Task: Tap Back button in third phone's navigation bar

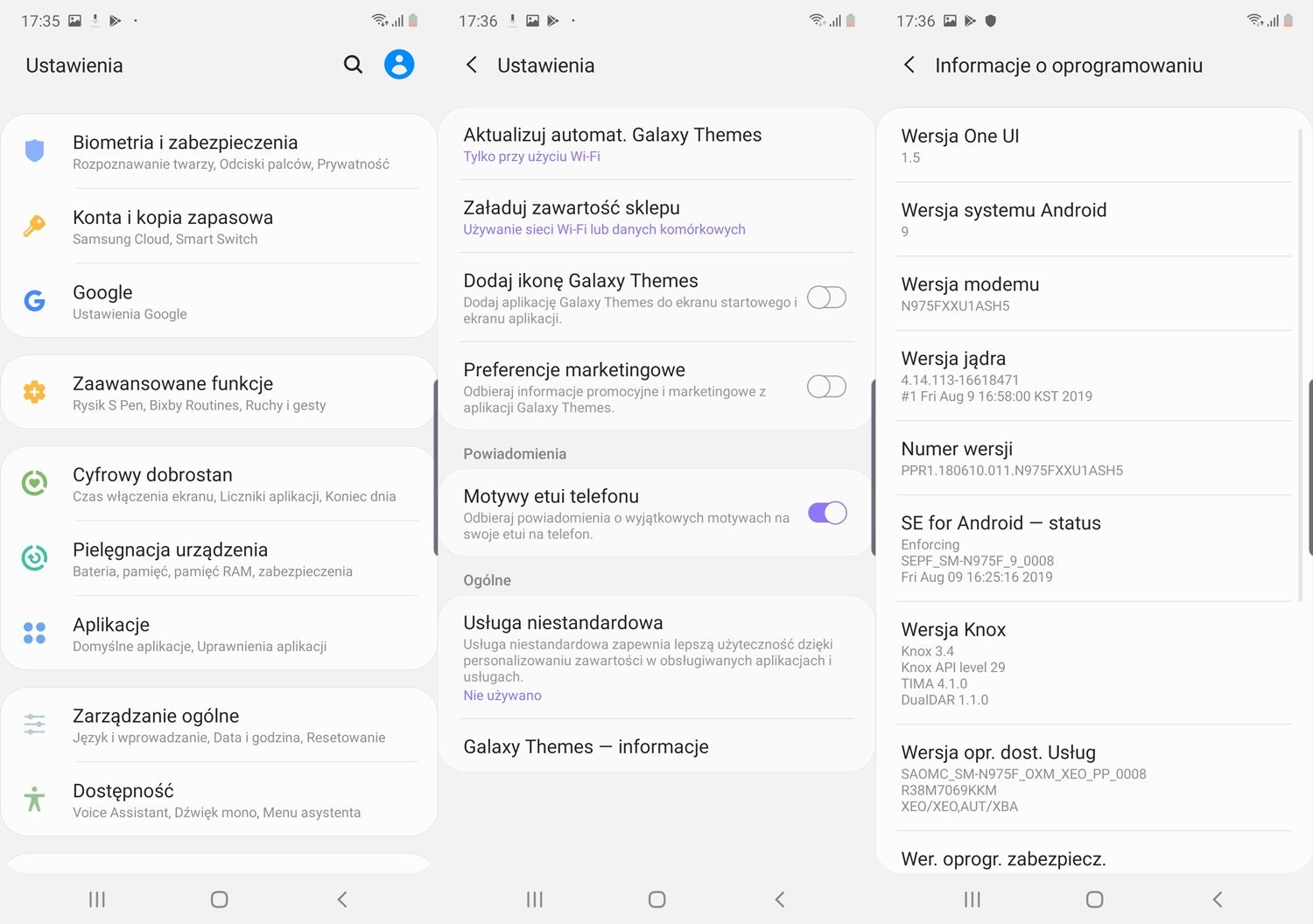Action: click(1218, 899)
